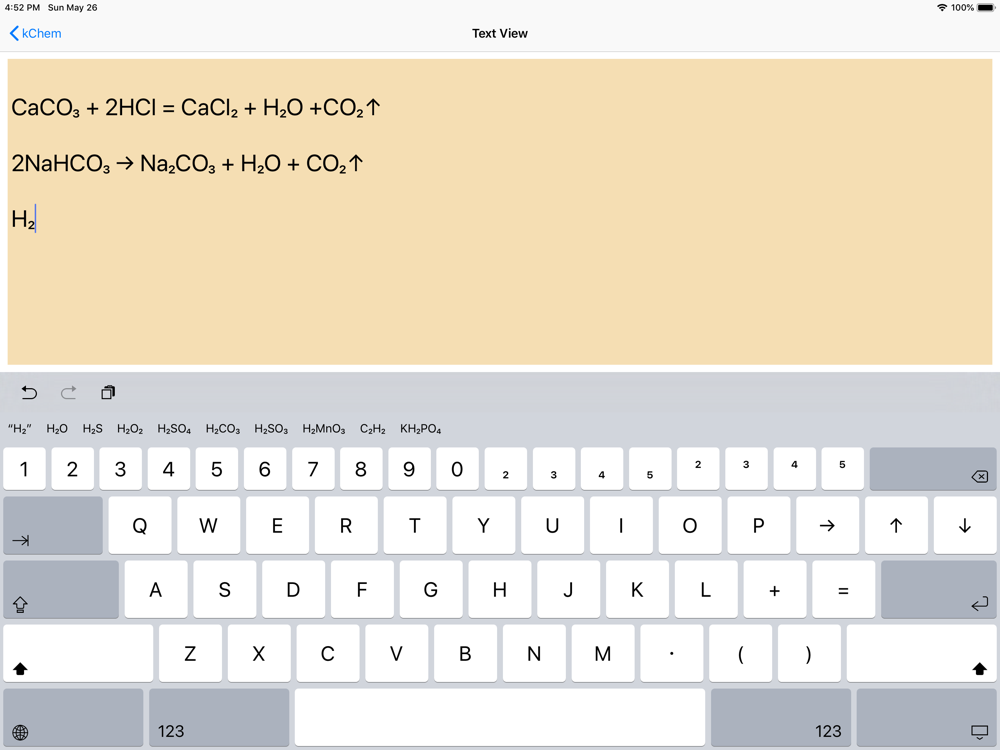Tap the 4:52 PM clock

point(22,8)
